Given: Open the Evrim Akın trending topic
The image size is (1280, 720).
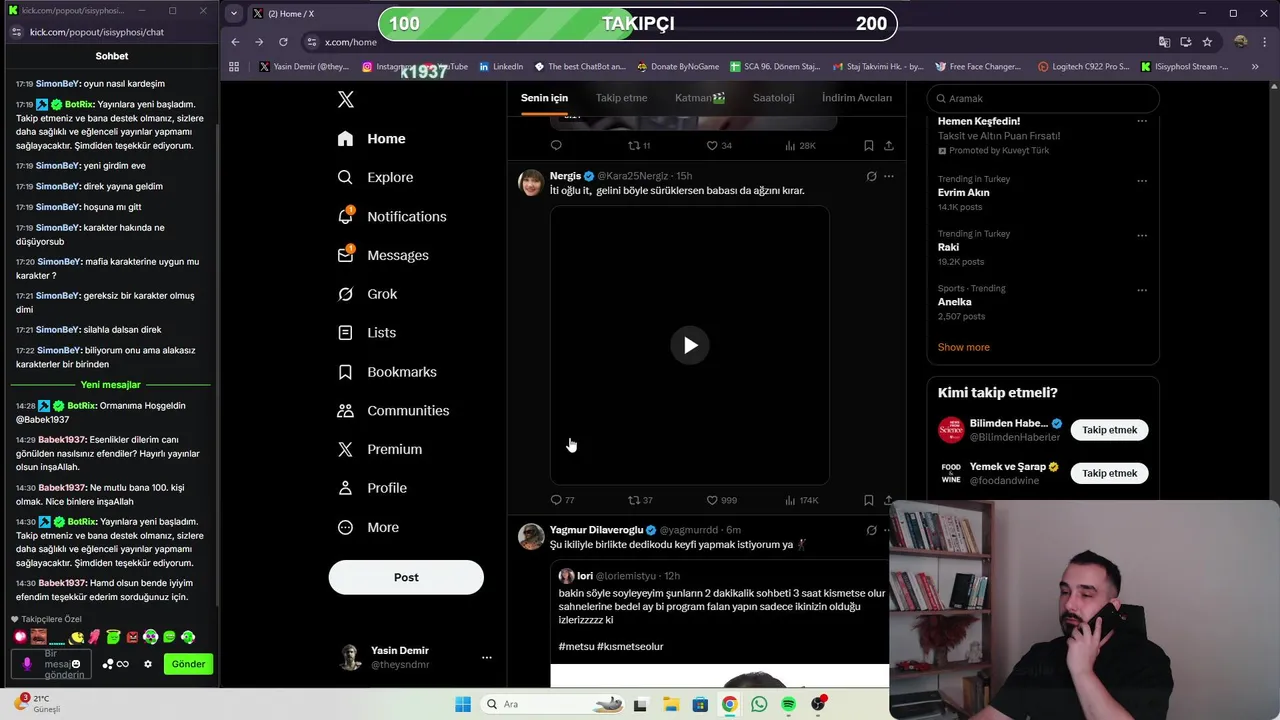Looking at the screenshot, I should tap(963, 192).
